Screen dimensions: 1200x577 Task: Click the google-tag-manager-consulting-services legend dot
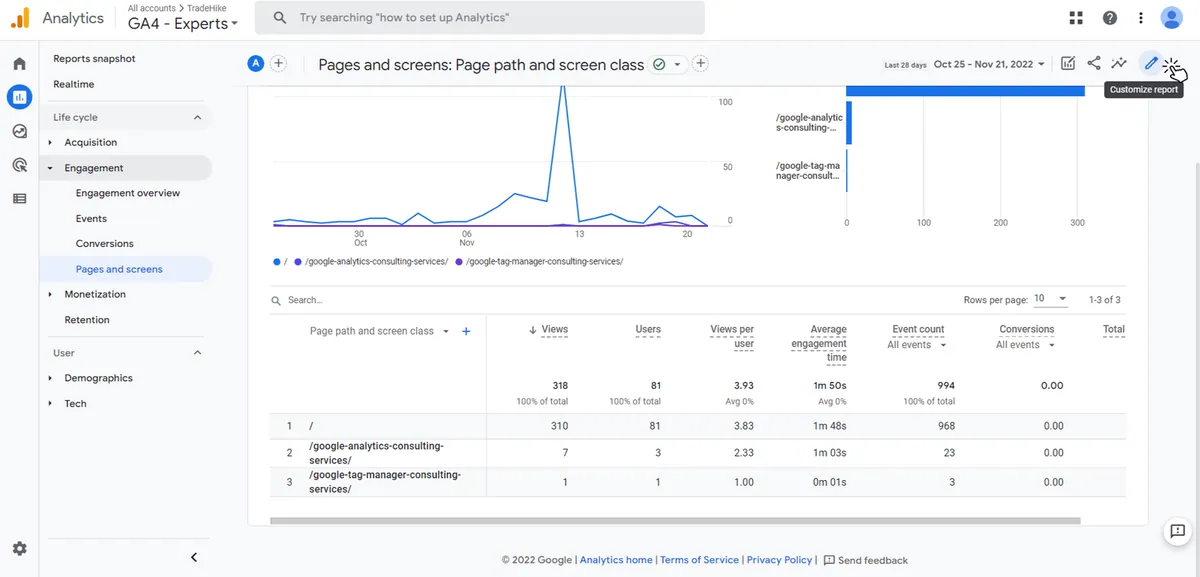coord(459,261)
